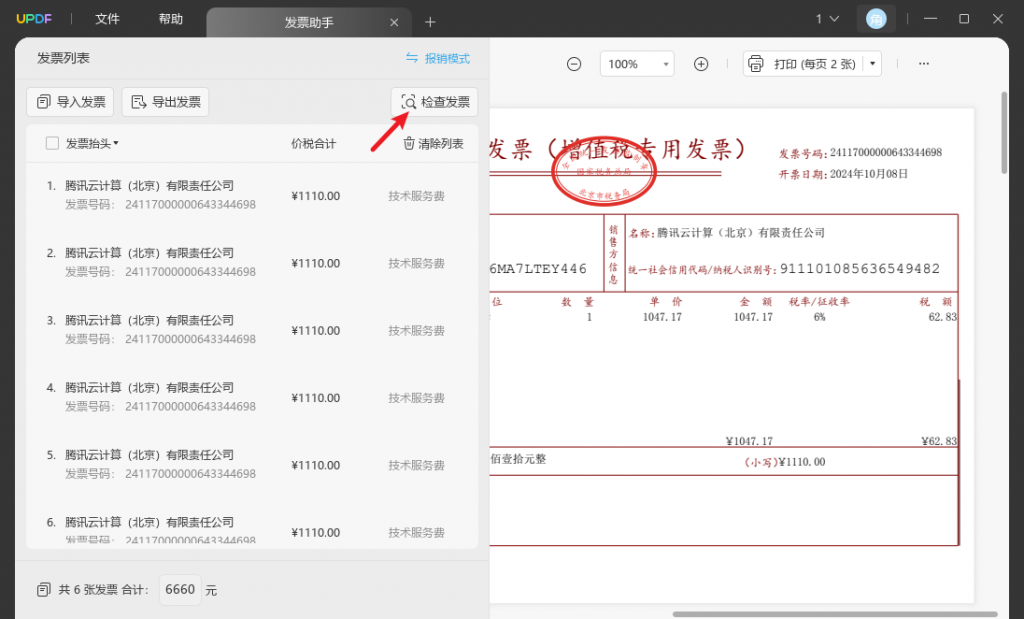Open the 帮助 menu
The image size is (1024, 619).
pyautogui.click(x=170, y=19)
